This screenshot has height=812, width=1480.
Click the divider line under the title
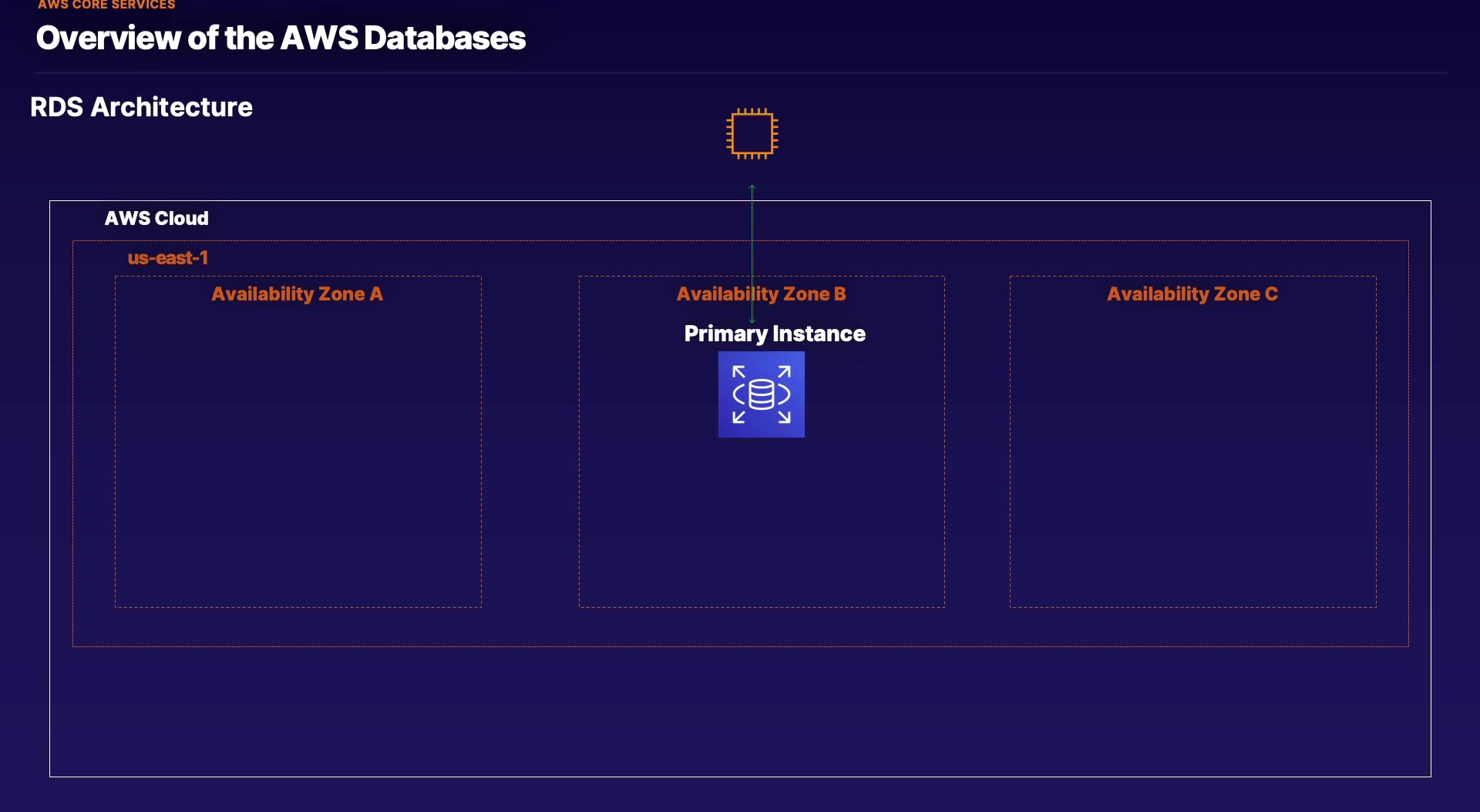pos(740,73)
